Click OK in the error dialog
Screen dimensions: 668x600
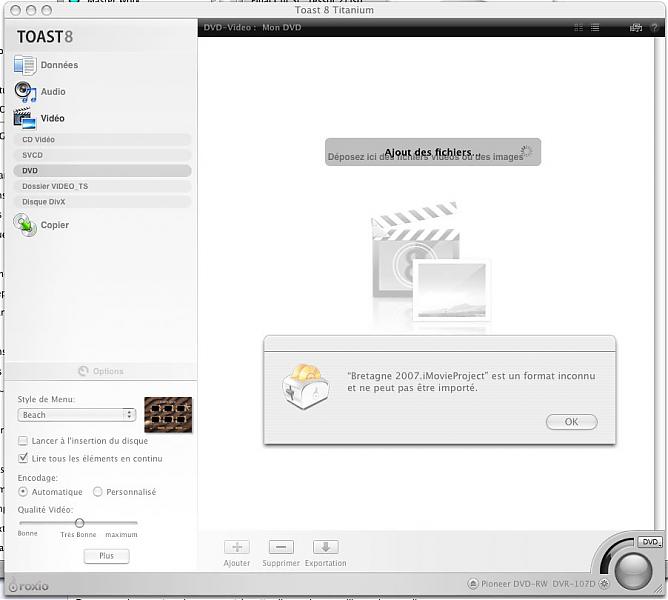click(x=571, y=422)
